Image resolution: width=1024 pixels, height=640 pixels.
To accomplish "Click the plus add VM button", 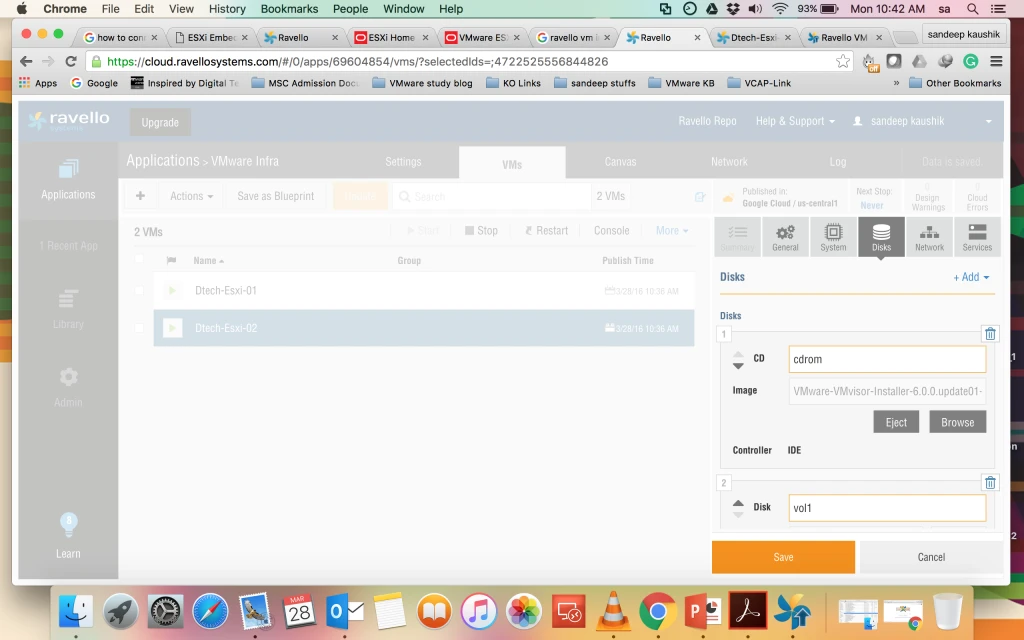I will pos(140,196).
